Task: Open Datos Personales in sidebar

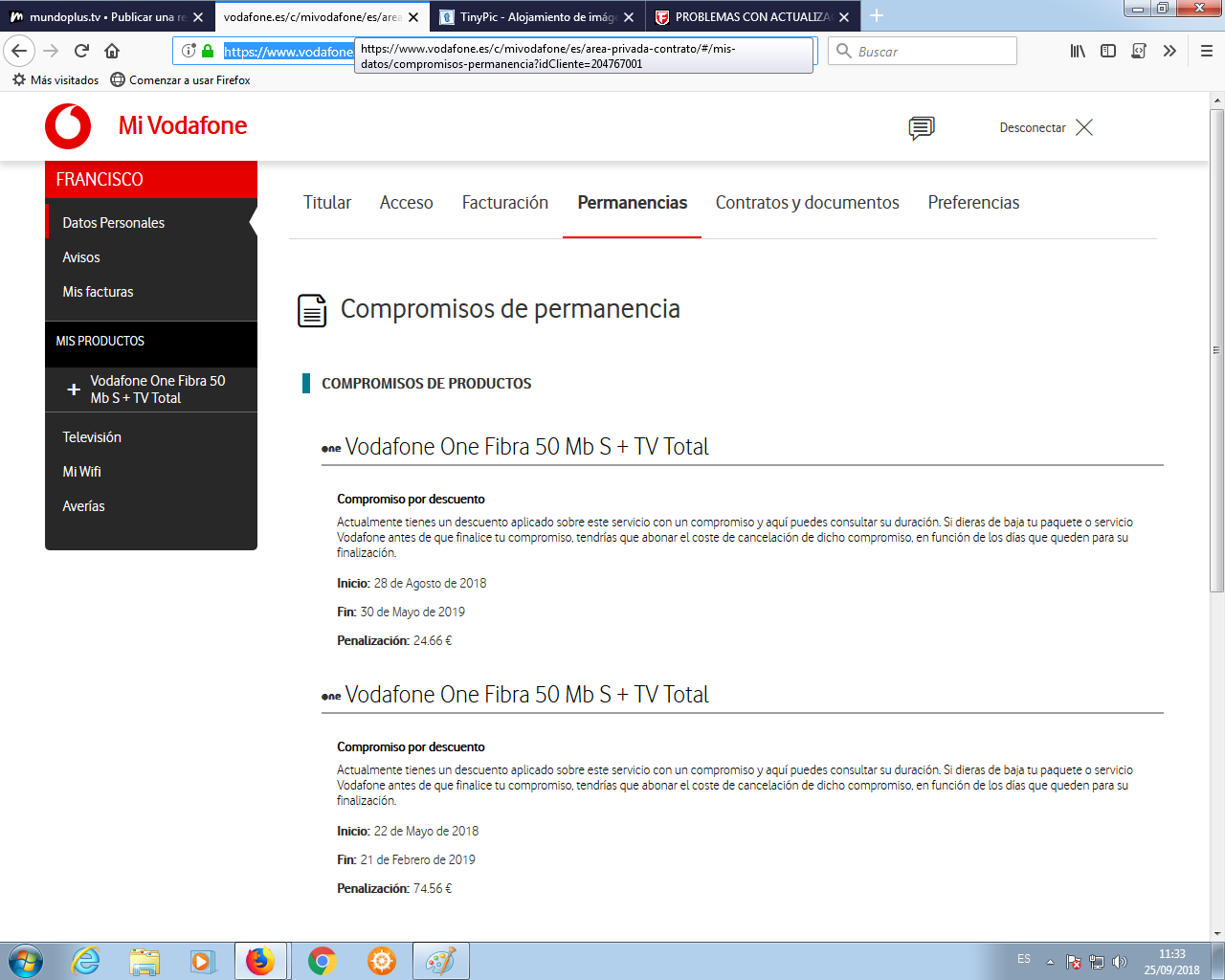Action: [x=114, y=223]
